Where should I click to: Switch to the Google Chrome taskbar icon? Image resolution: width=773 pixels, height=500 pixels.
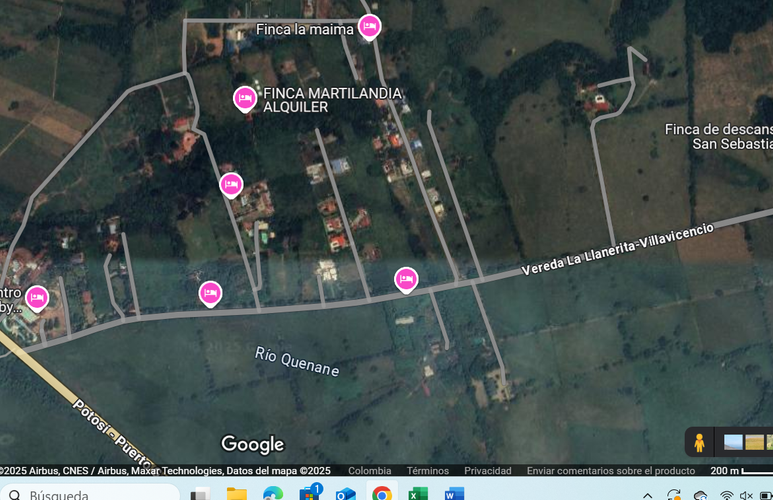point(382,494)
